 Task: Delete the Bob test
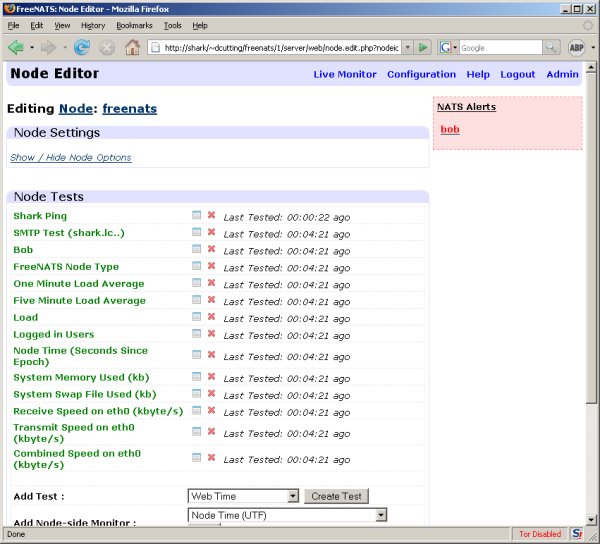pyautogui.click(x=211, y=249)
